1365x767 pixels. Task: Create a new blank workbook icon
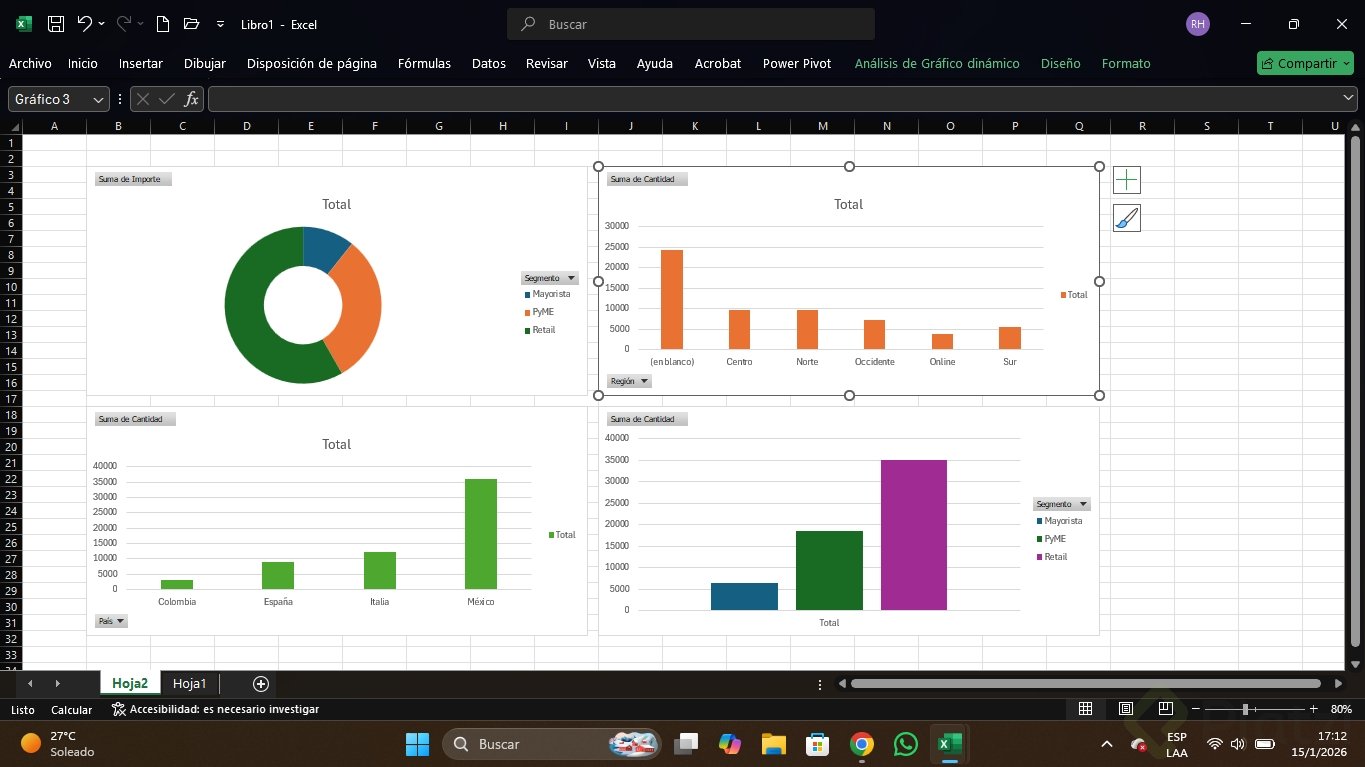click(x=163, y=24)
